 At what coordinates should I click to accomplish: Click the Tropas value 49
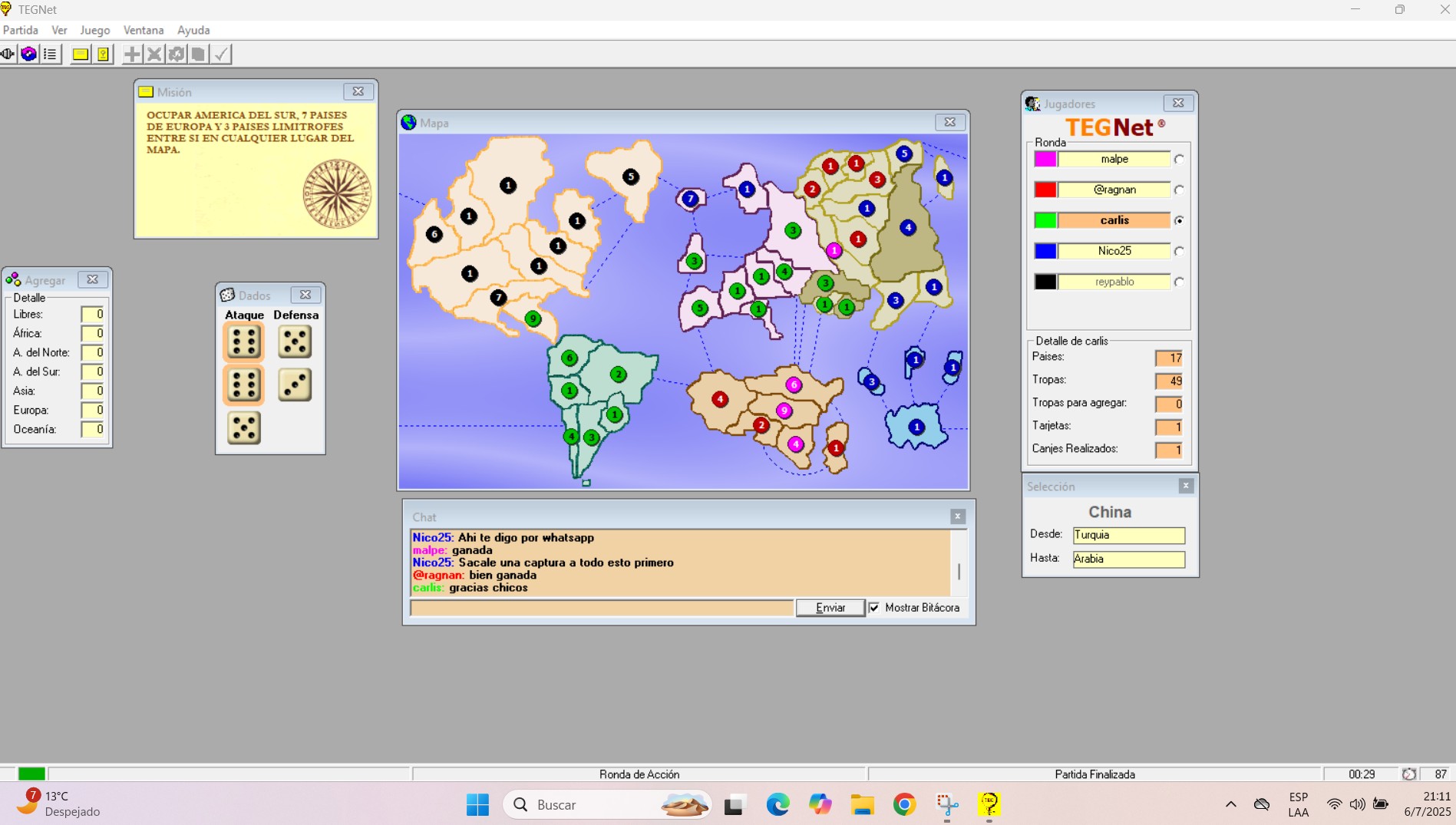pos(1169,381)
